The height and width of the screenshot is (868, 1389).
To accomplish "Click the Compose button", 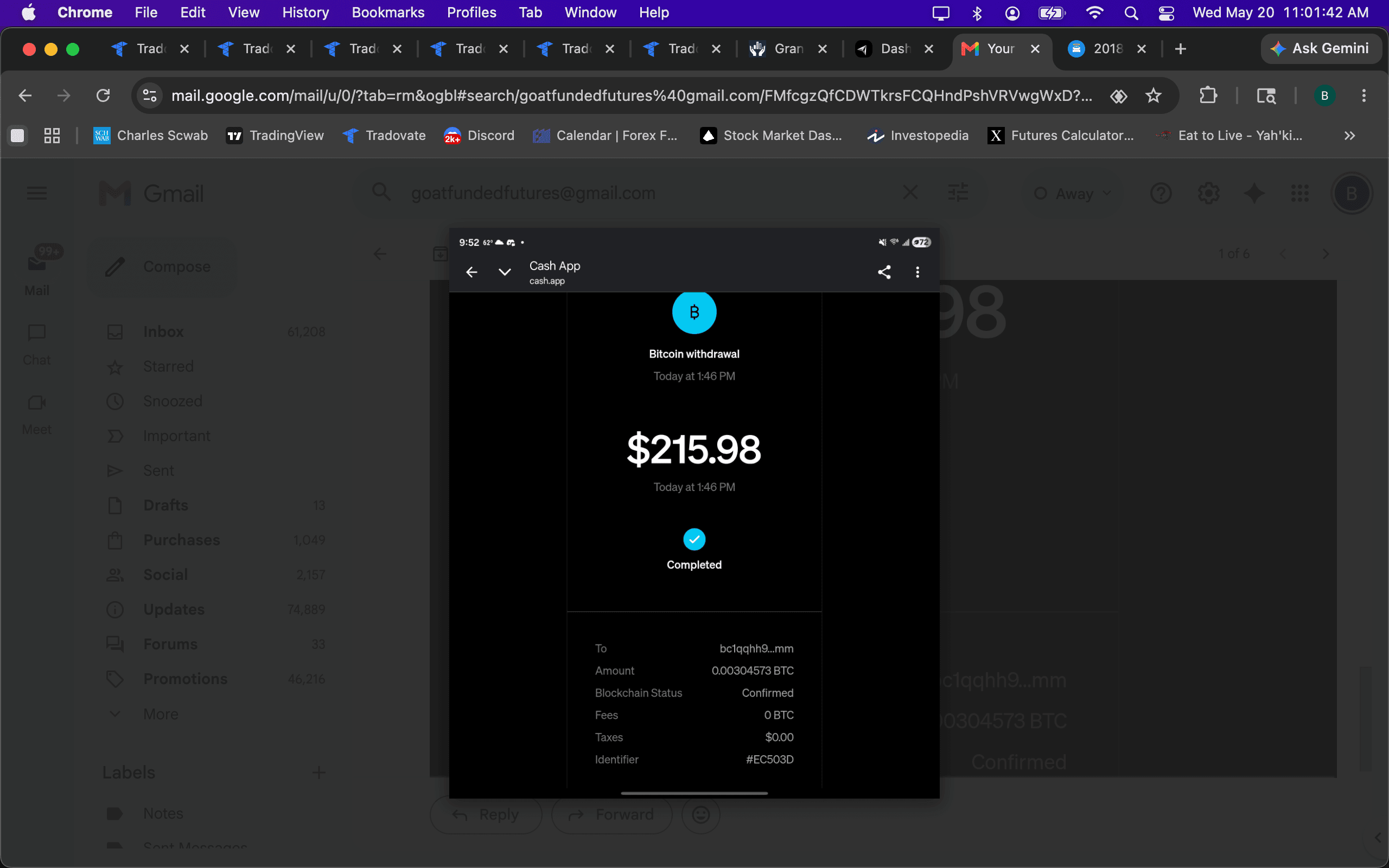I will [x=162, y=267].
